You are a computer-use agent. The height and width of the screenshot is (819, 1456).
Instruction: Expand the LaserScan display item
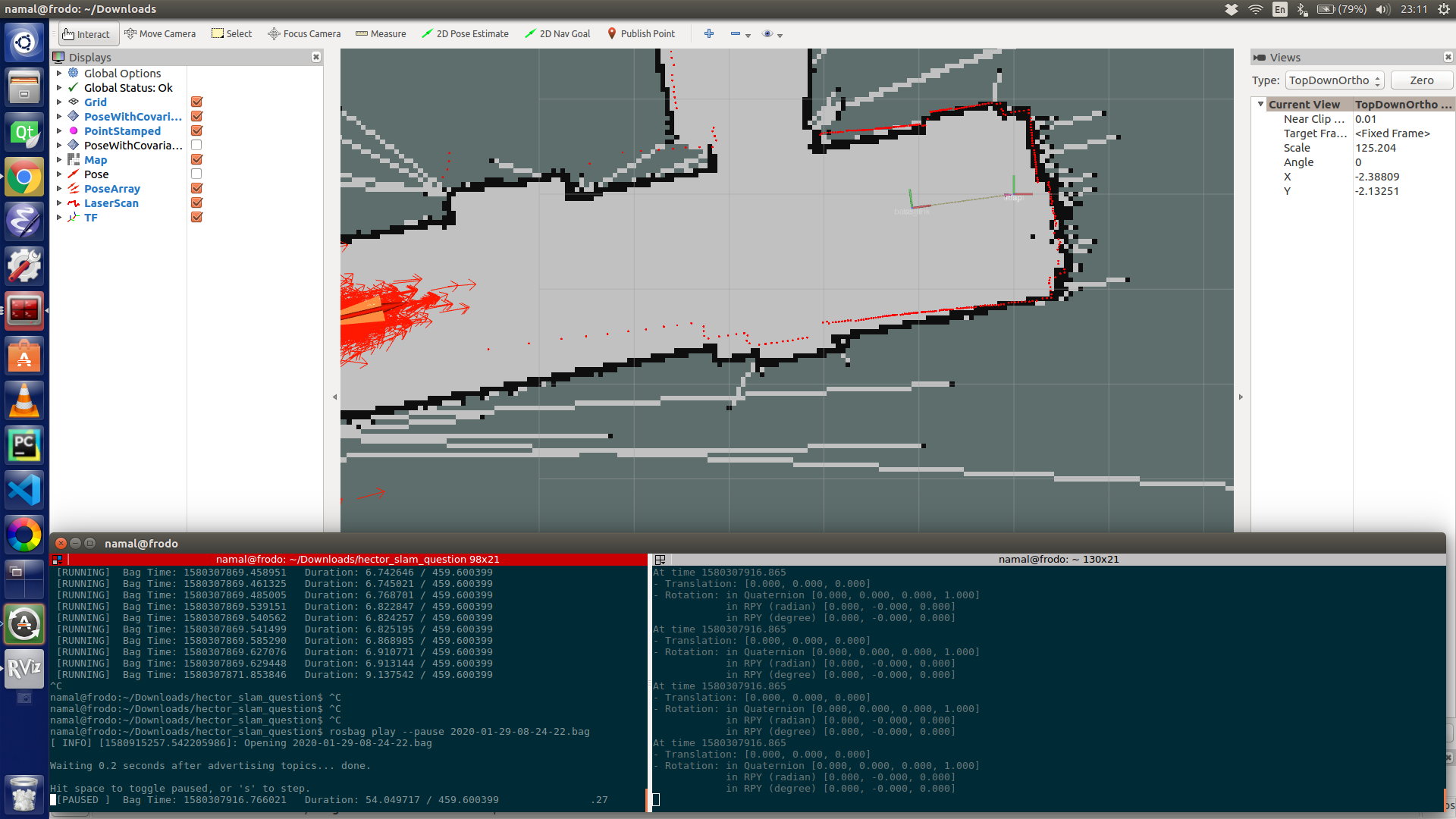59,203
